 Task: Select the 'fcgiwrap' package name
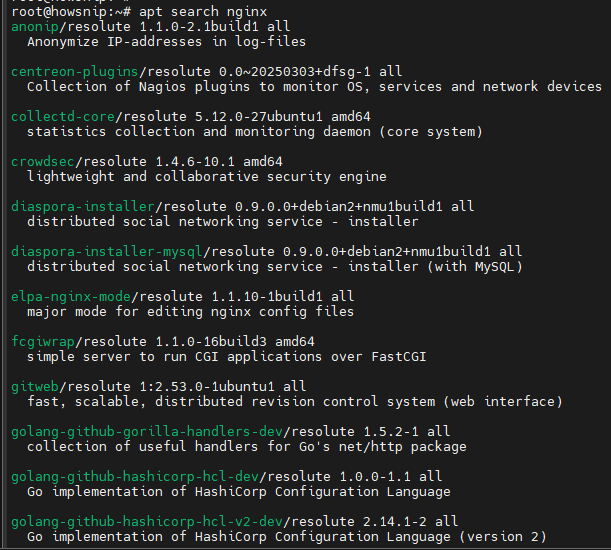click(43, 341)
